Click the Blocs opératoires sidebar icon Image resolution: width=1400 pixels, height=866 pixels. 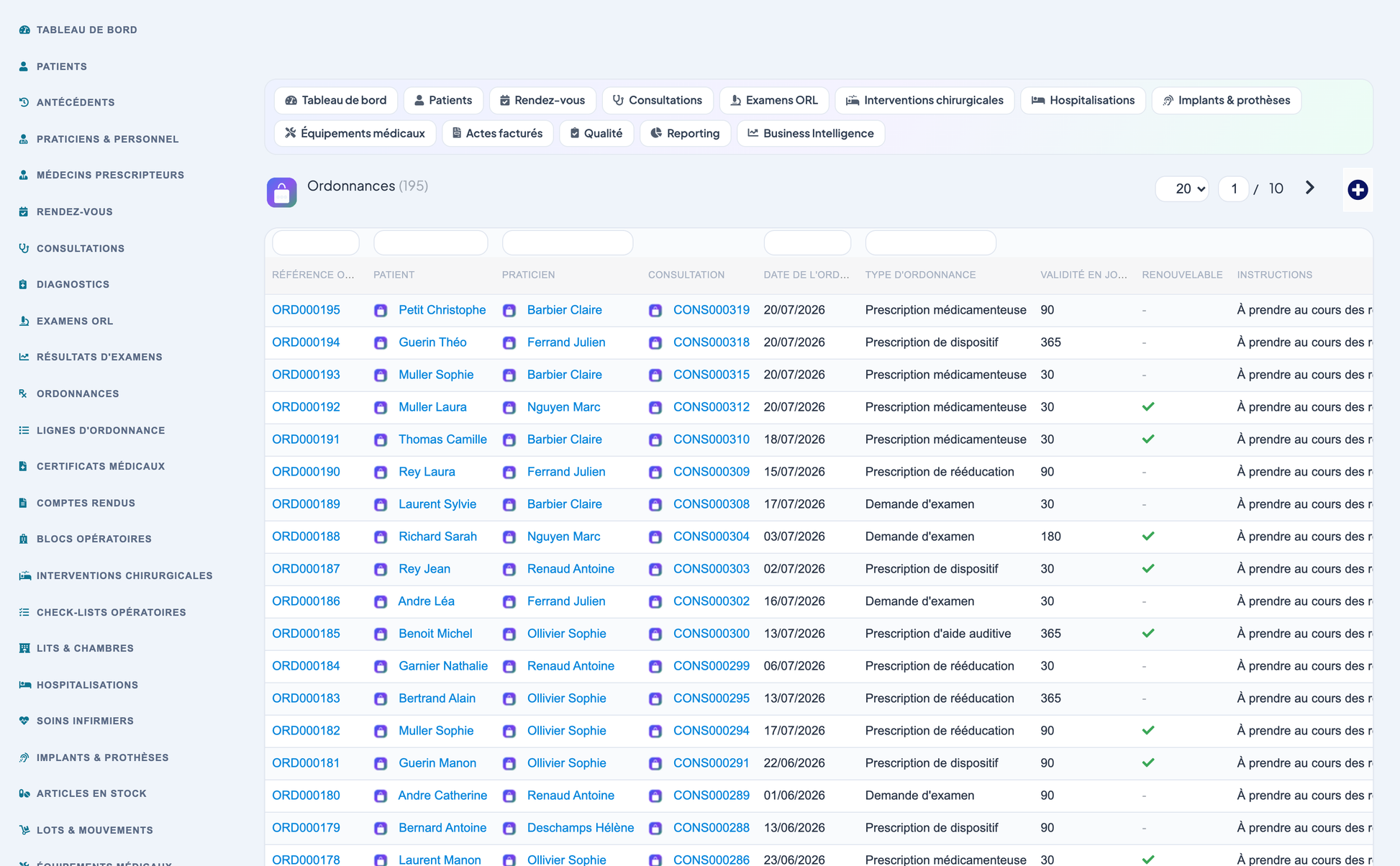click(24, 539)
